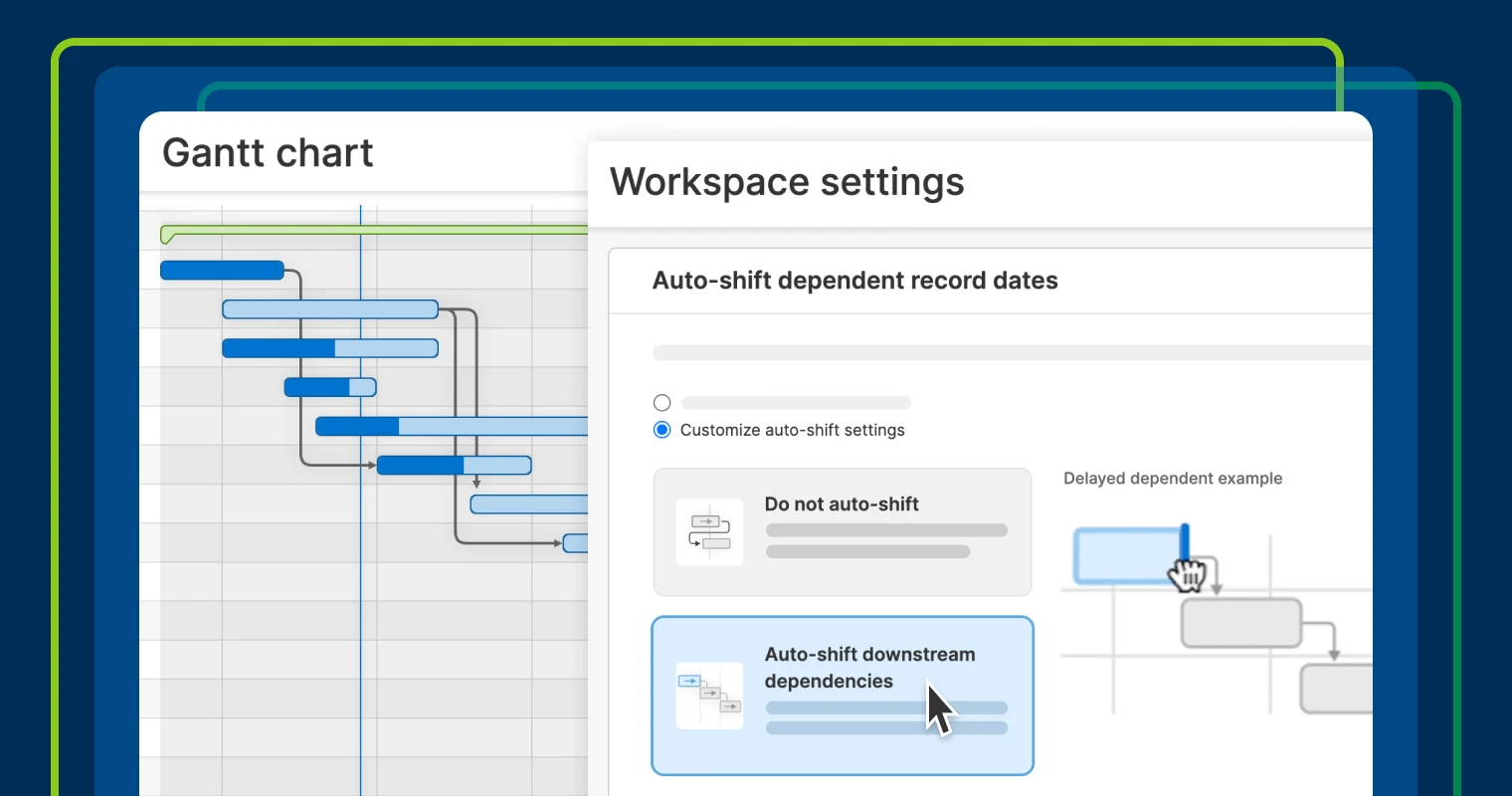Click the Do not auto-shift diagram icon

coord(709,532)
